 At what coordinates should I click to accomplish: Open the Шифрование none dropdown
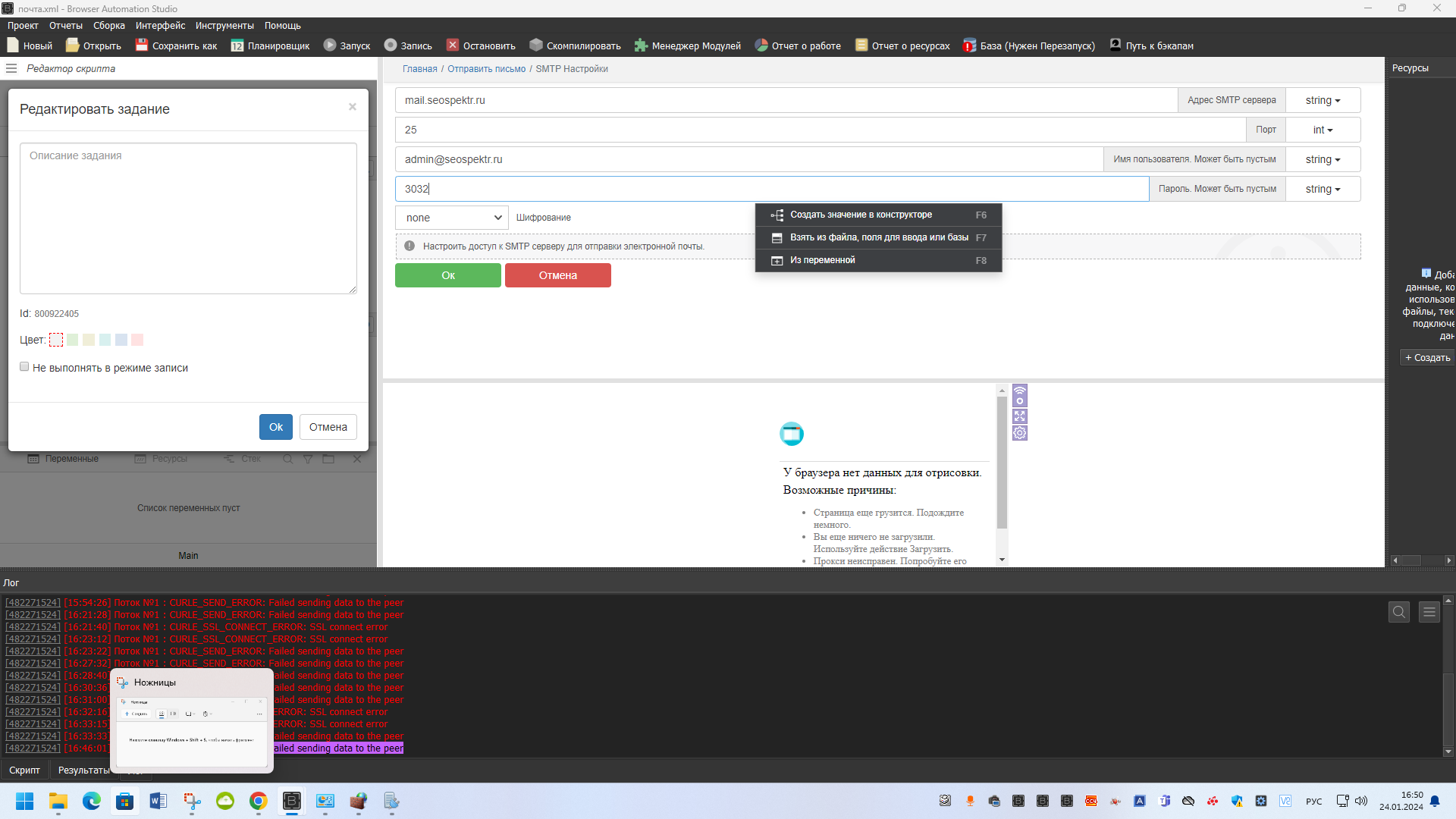452,218
